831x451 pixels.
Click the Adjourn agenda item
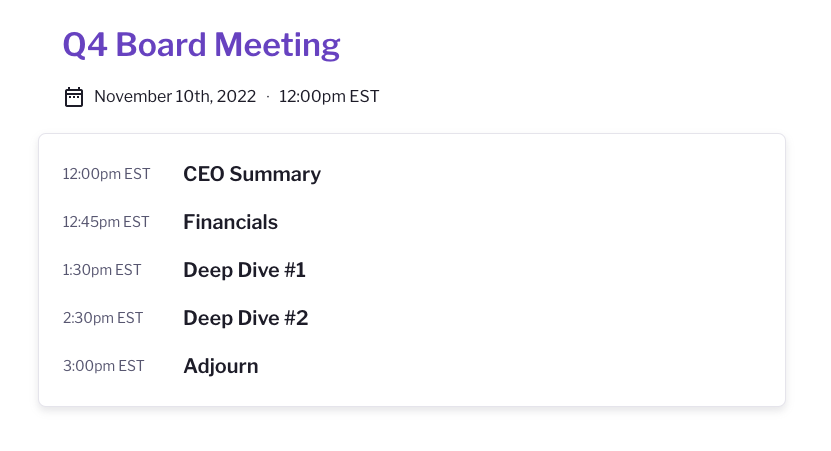pos(220,366)
